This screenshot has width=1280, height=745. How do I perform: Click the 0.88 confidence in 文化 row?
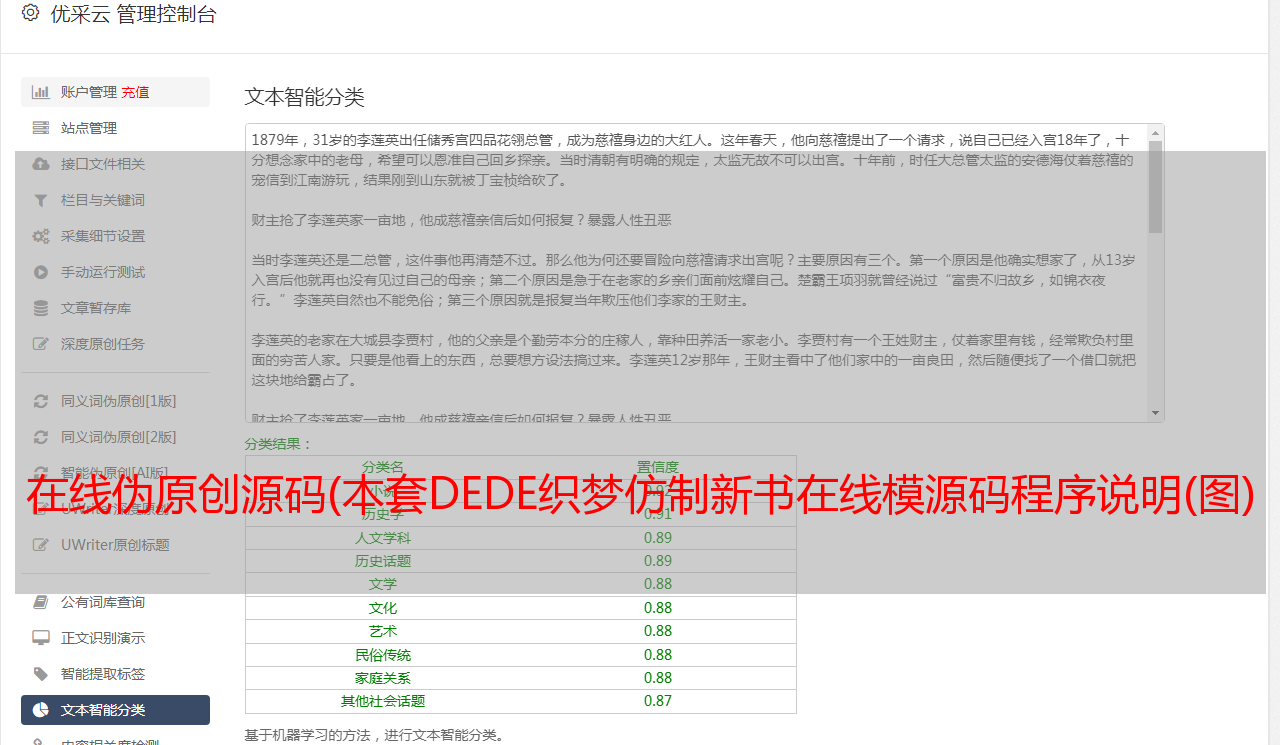(658, 608)
